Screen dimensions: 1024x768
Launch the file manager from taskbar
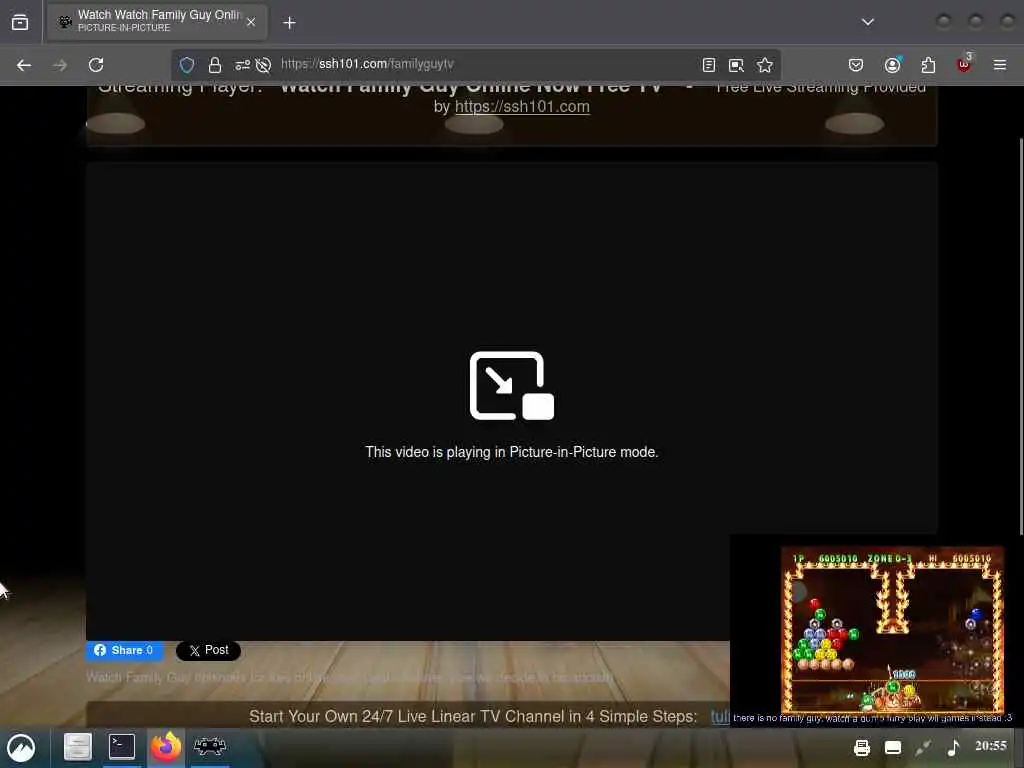pos(77,747)
